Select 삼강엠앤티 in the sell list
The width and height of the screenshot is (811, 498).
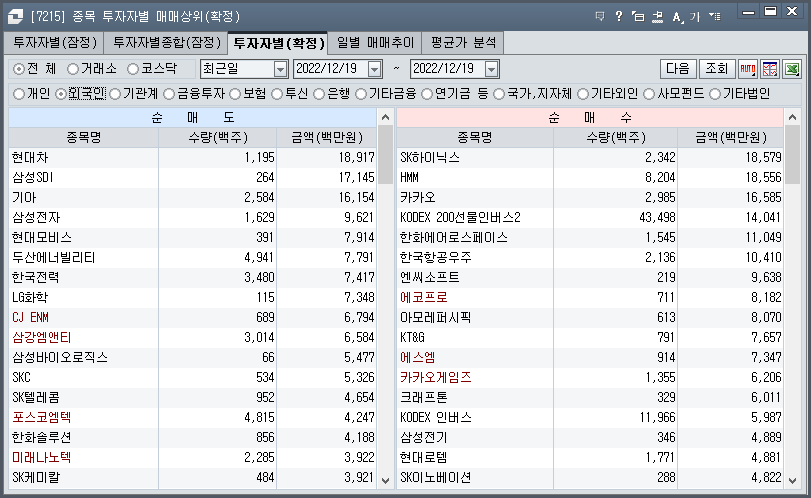(x=41, y=337)
